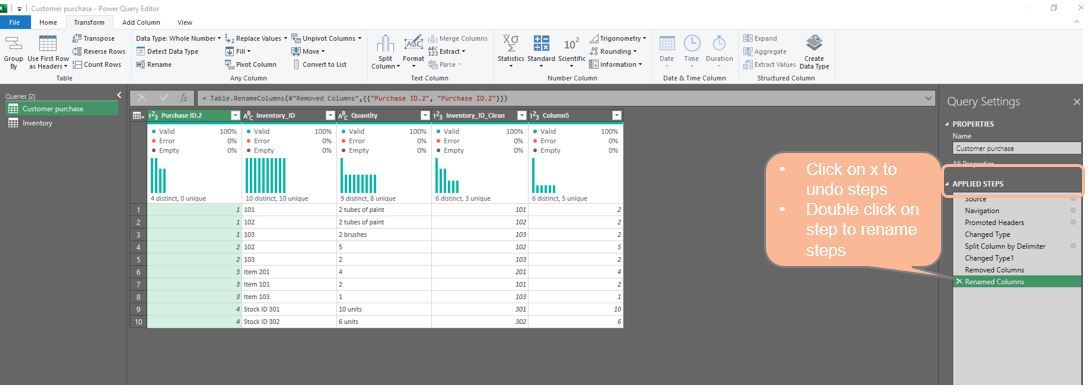Open the File tab
The image size is (1090, 392).
15,22
